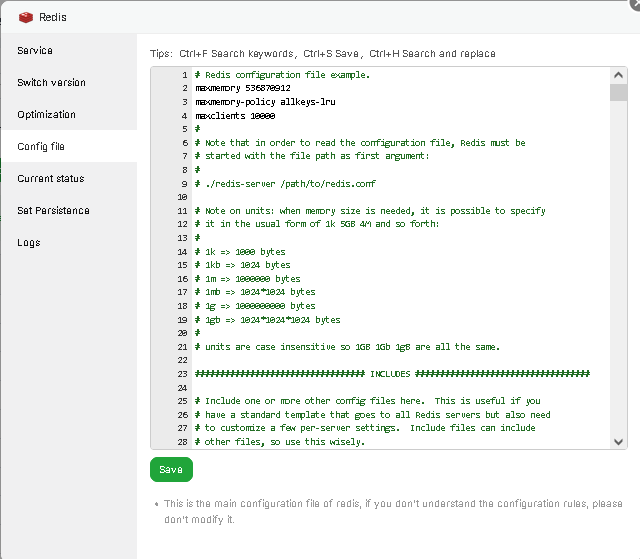Click the '# 1k => 1000 bytes' line

pyautogui.click(x=240, y=252)
